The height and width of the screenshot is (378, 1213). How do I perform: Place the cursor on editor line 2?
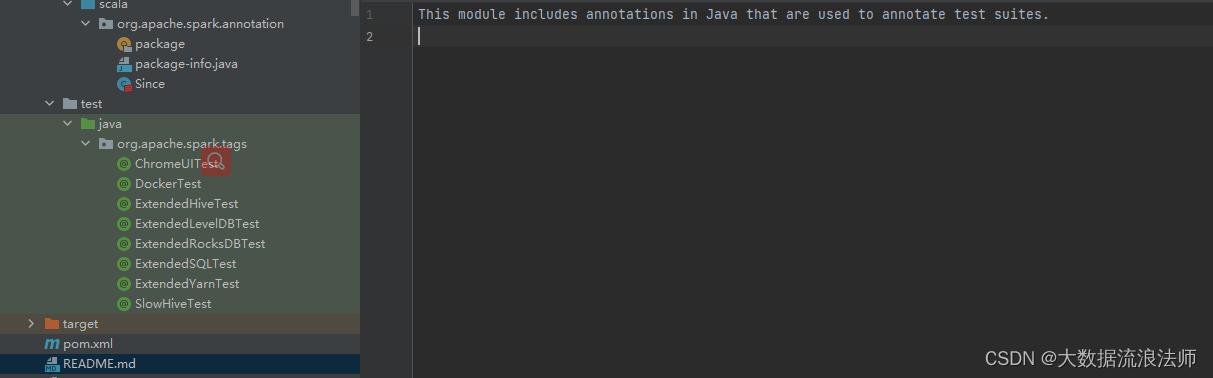810,36
